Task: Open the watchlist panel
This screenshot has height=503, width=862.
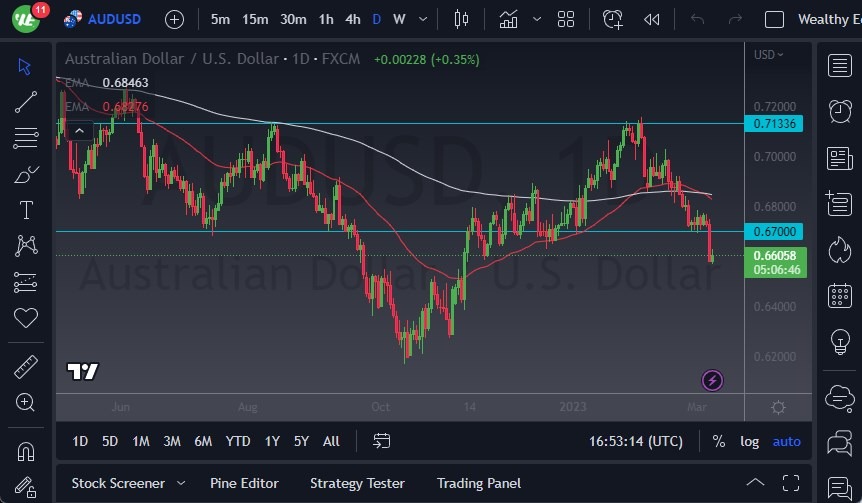Action: pyautogui.click(x=839, y=65)
